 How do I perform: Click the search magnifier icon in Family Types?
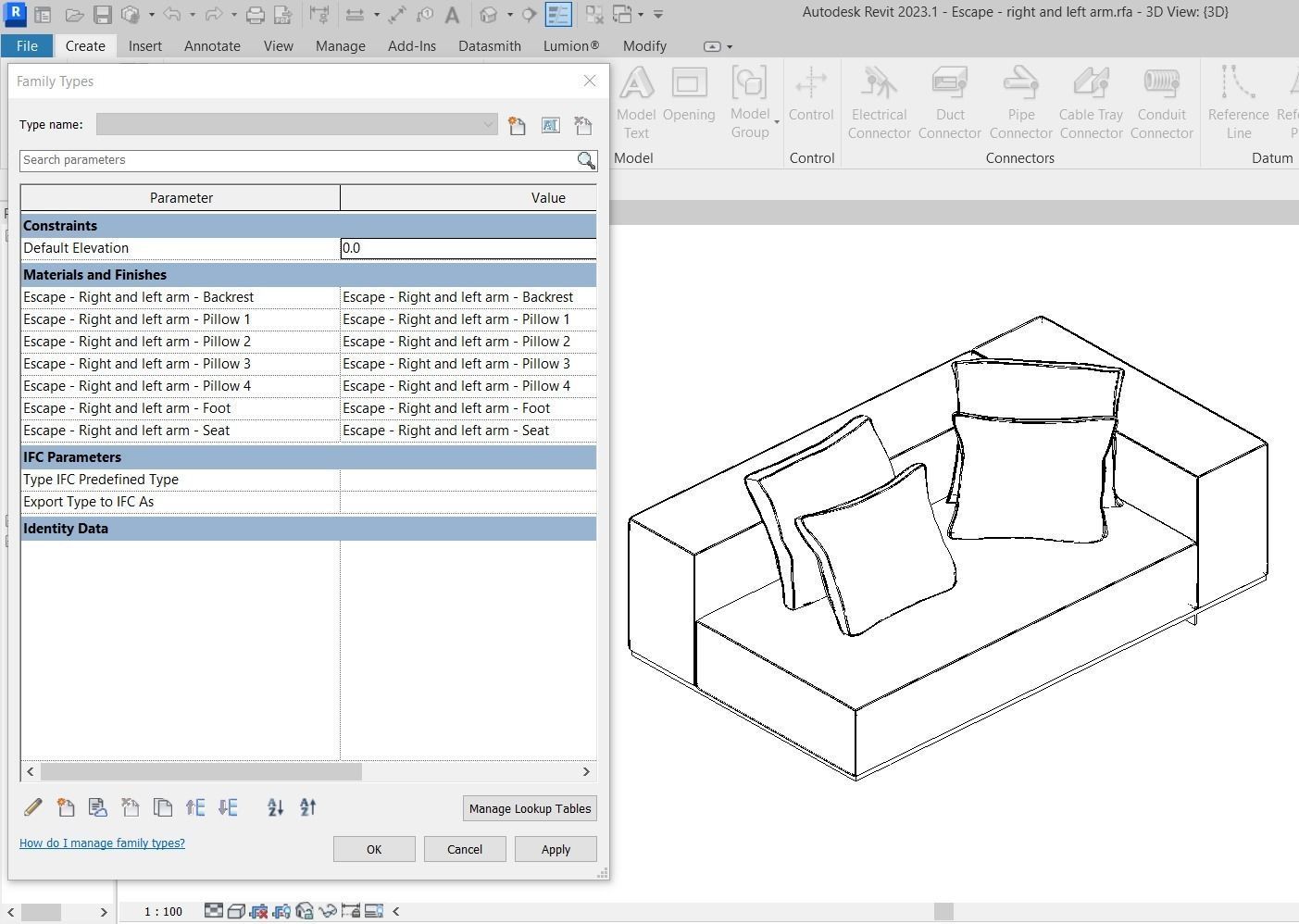(586, 160)
